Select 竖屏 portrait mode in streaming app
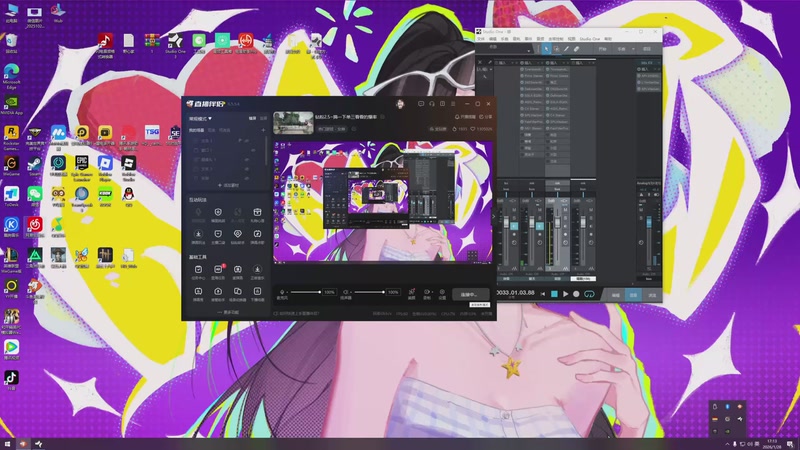Viewport: 800px width, 450px height. (x=263, y=118)
